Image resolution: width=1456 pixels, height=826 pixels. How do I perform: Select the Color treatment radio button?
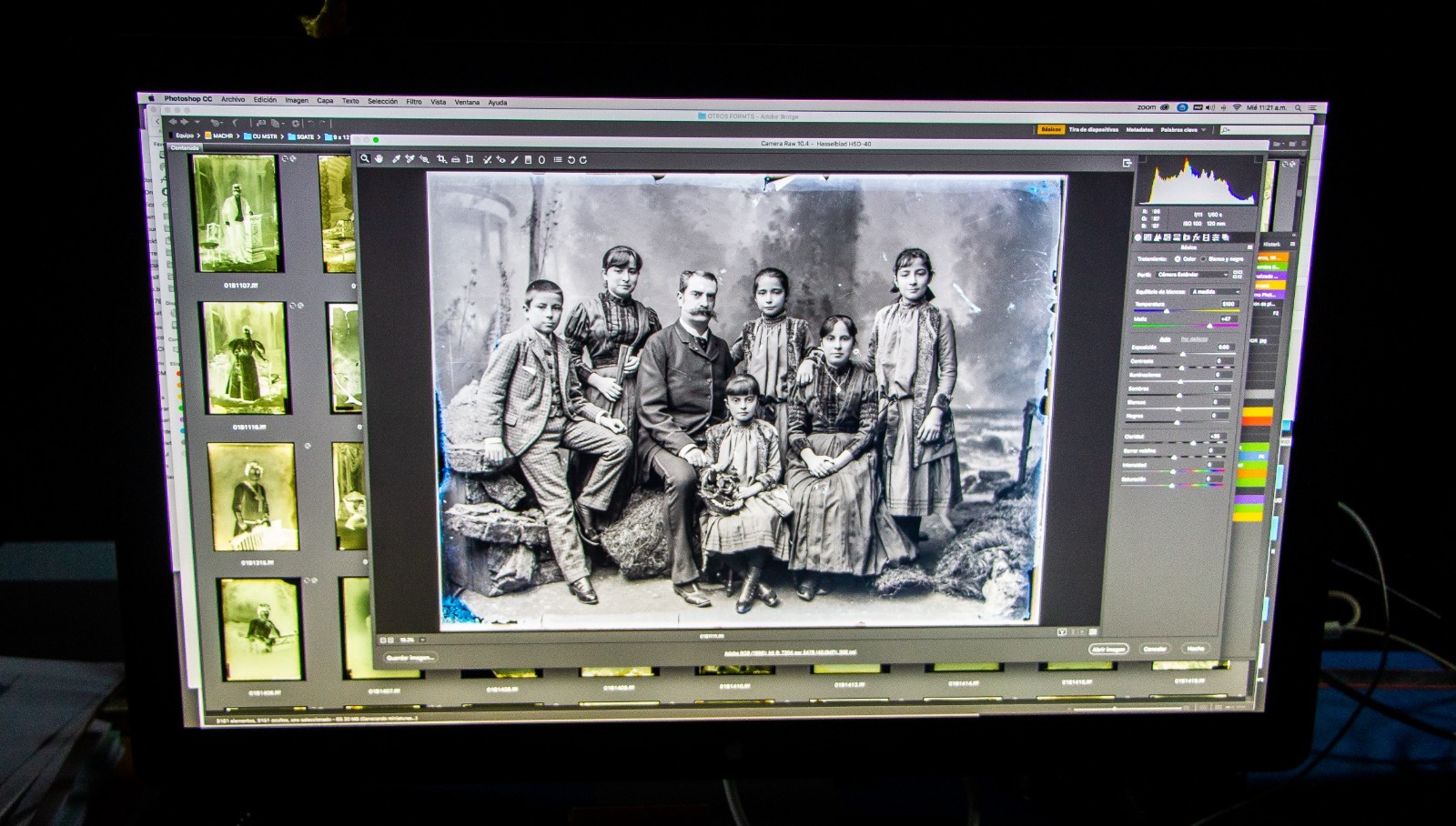pos(1177,259)
